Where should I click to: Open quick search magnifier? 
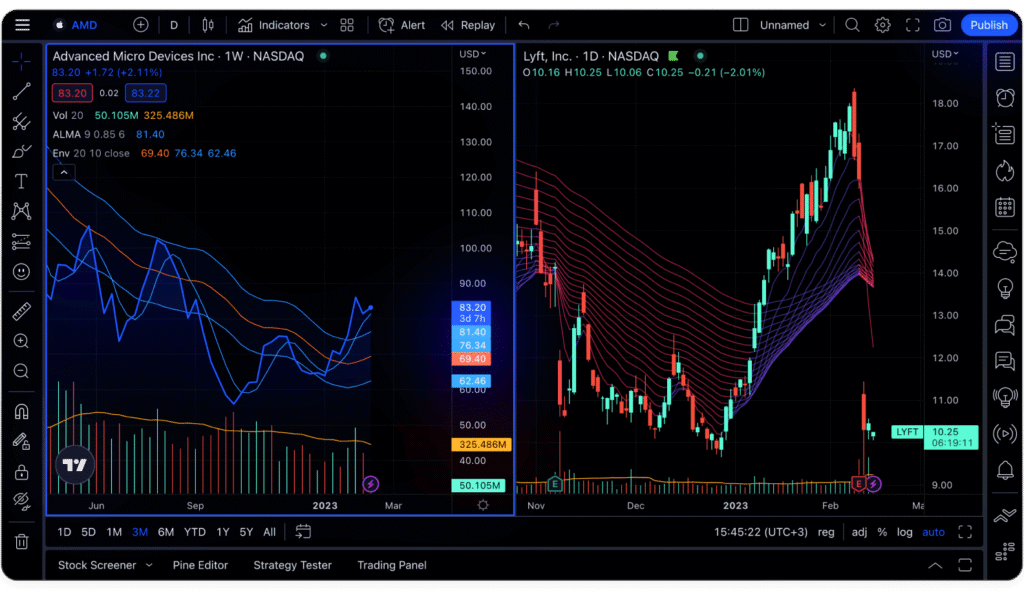pyautogui.click(x=852, y=25)
